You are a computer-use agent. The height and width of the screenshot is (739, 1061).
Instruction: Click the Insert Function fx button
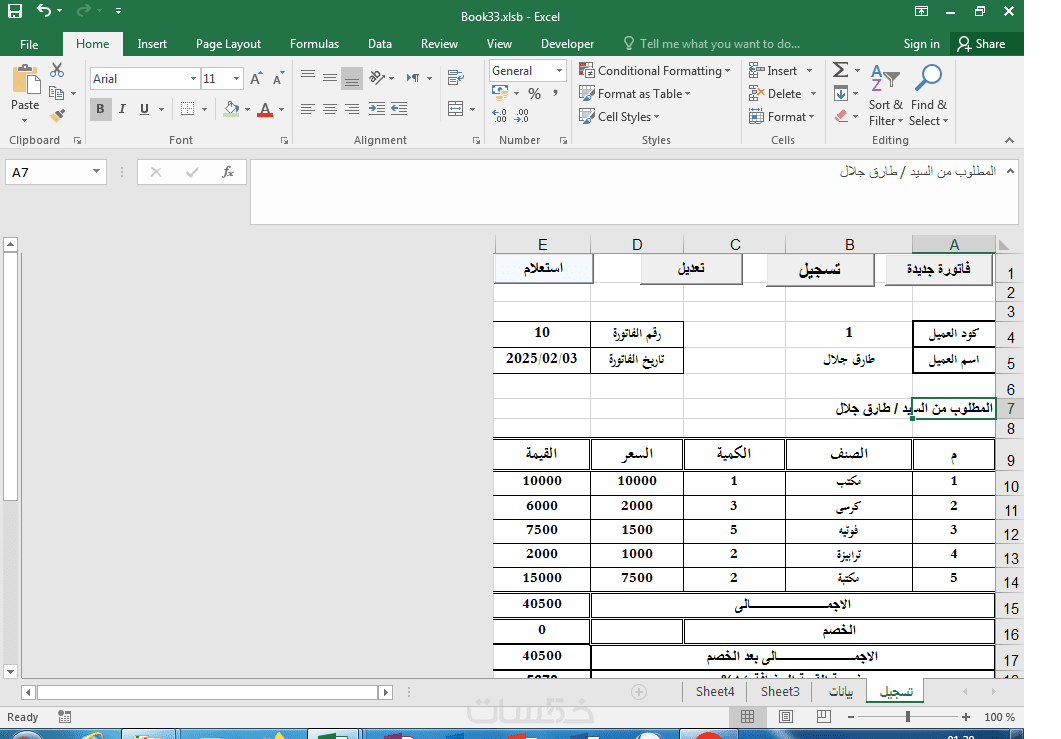tap(228, 172)
